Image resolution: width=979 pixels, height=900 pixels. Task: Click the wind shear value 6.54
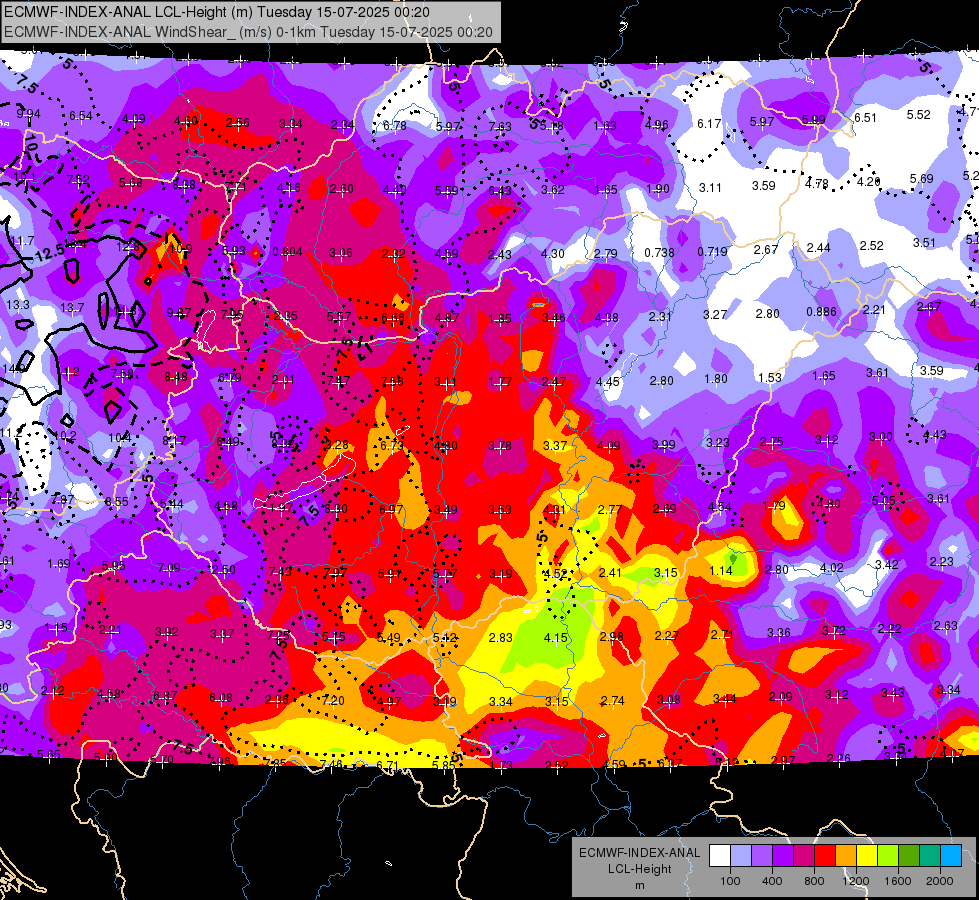click(x=81, y=116)
